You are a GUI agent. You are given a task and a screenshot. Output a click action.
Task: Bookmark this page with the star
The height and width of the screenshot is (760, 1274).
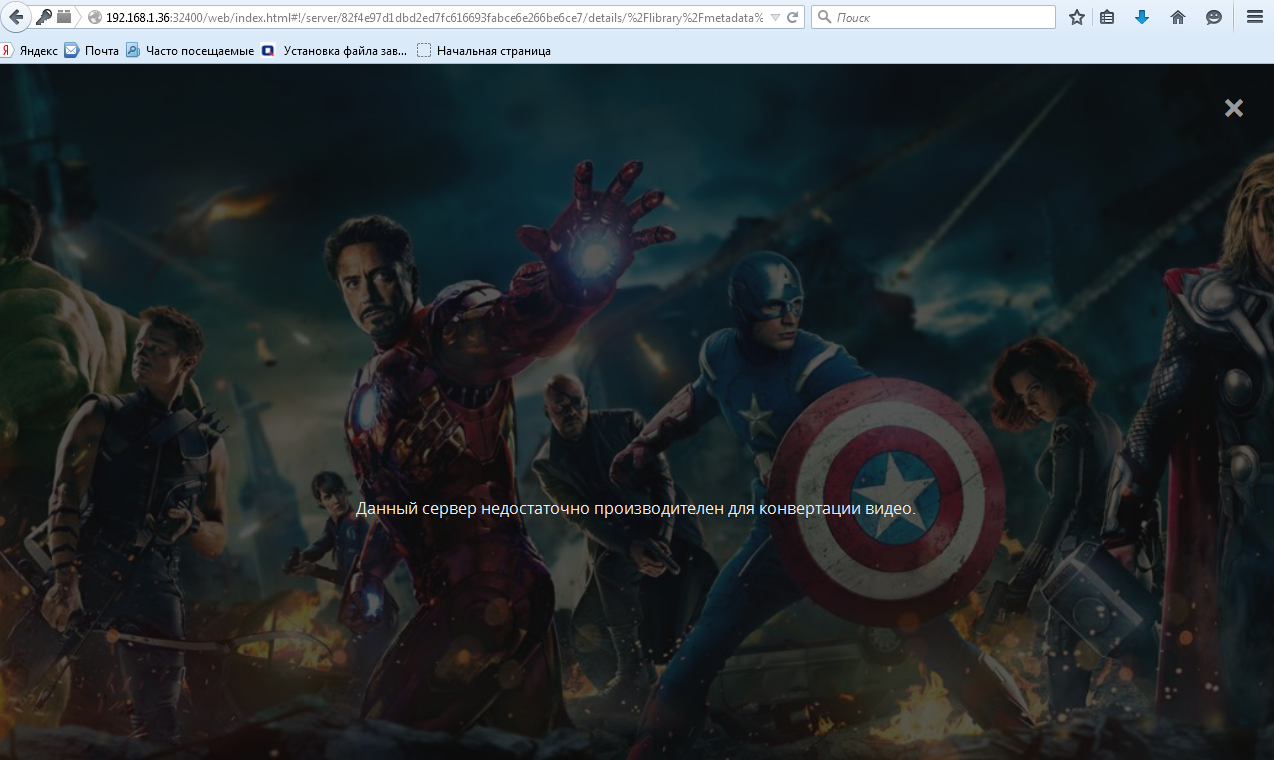click(x=1077, y=17)
